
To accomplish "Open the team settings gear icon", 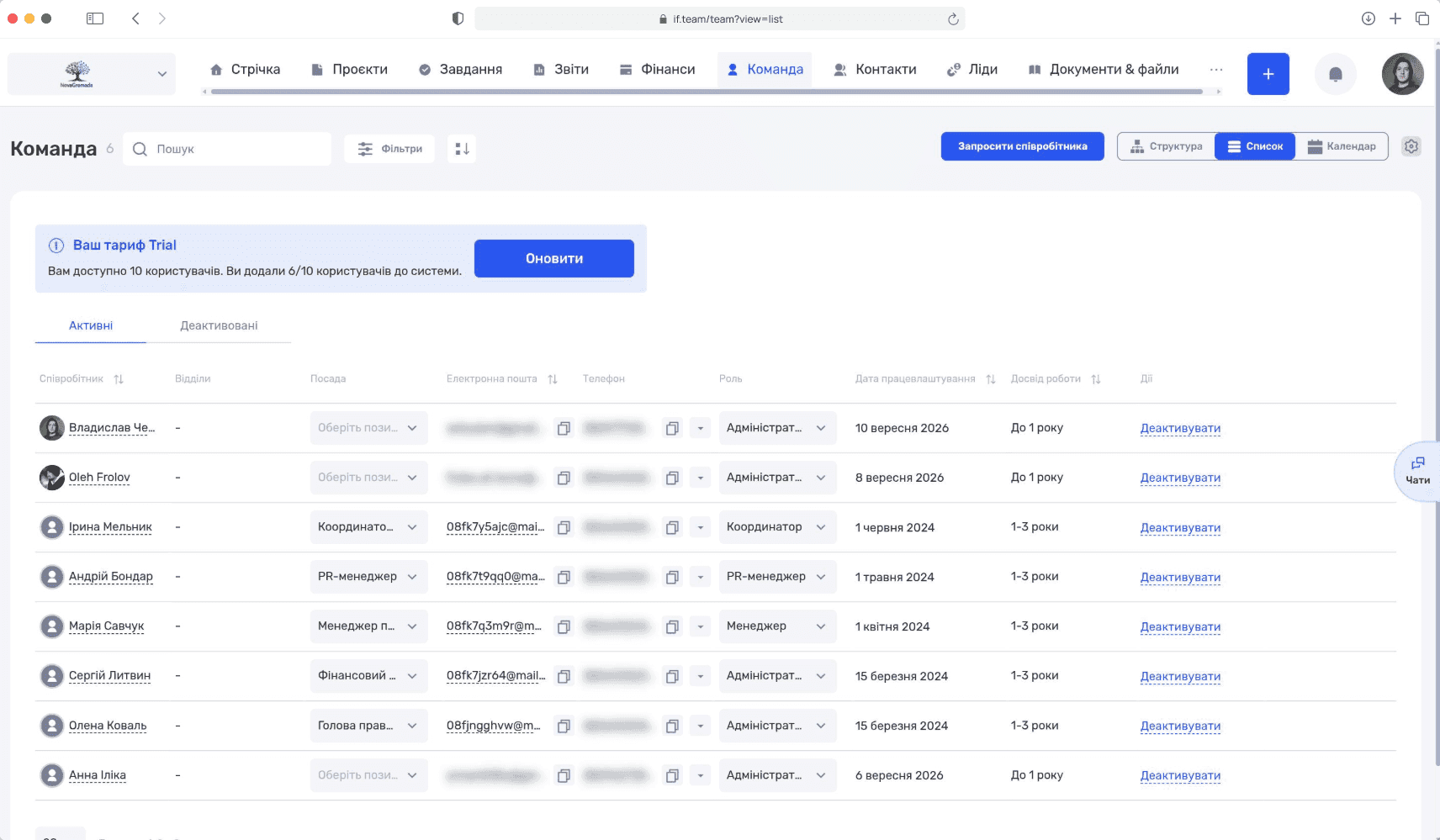I will [1411, 146].
